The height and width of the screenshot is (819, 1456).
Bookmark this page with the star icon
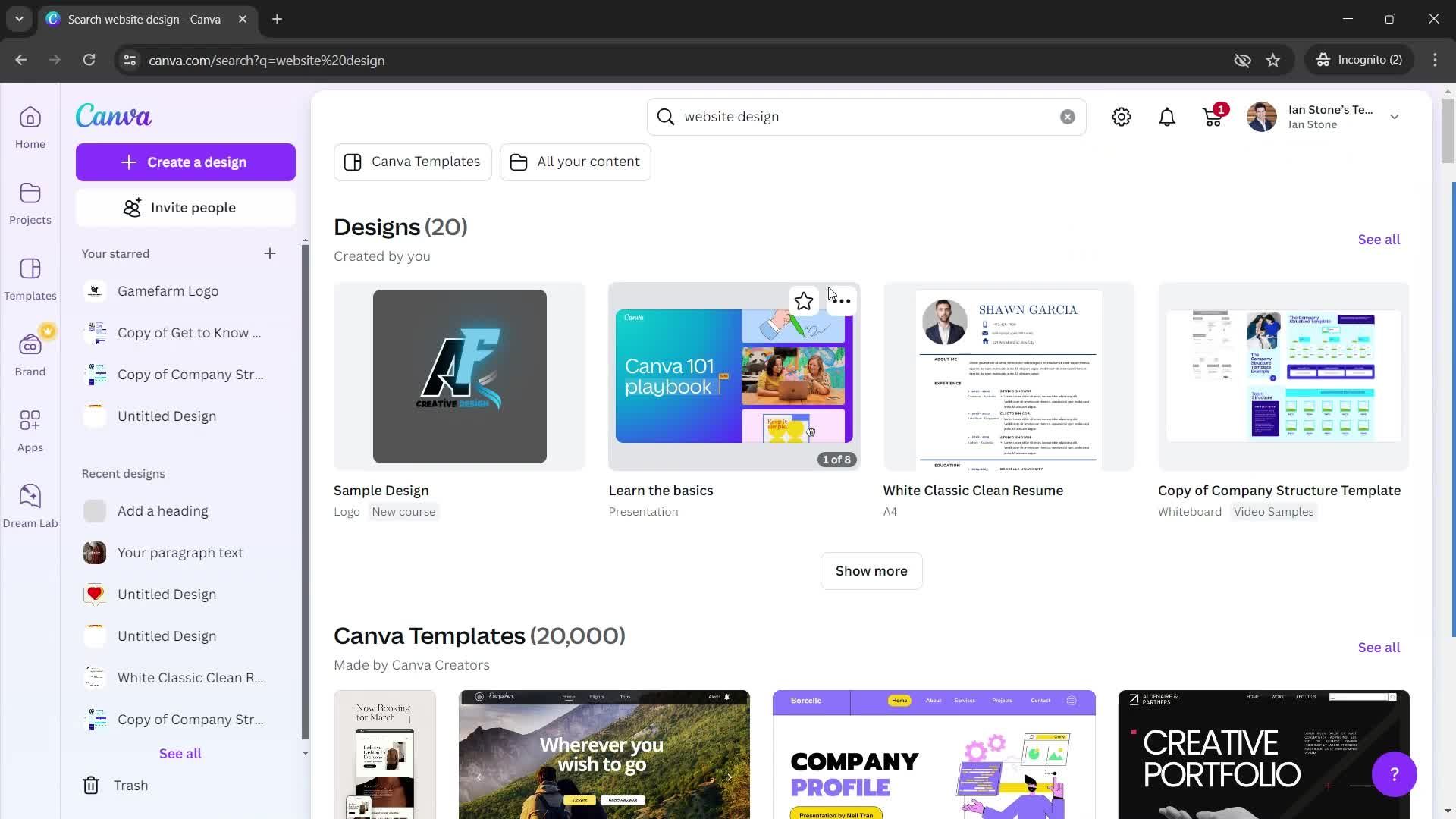pos(1273,60)
